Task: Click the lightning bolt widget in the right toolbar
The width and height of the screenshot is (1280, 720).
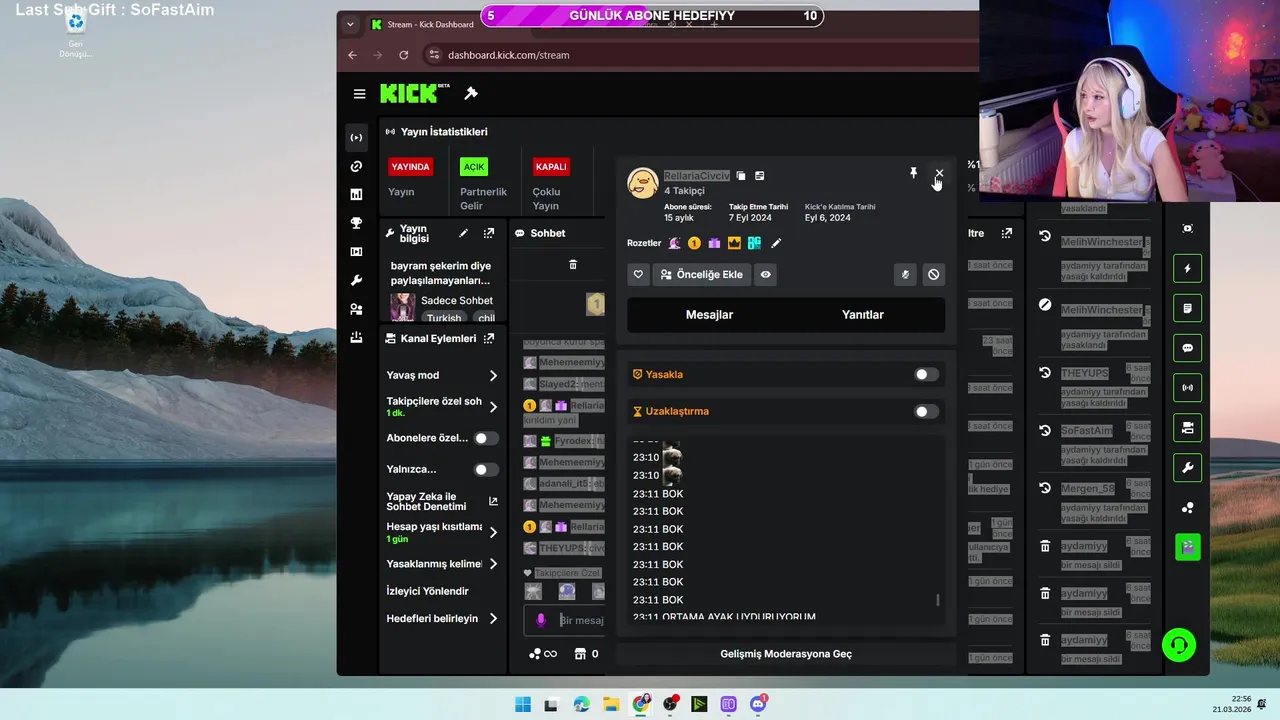Action: point(1188,269)
